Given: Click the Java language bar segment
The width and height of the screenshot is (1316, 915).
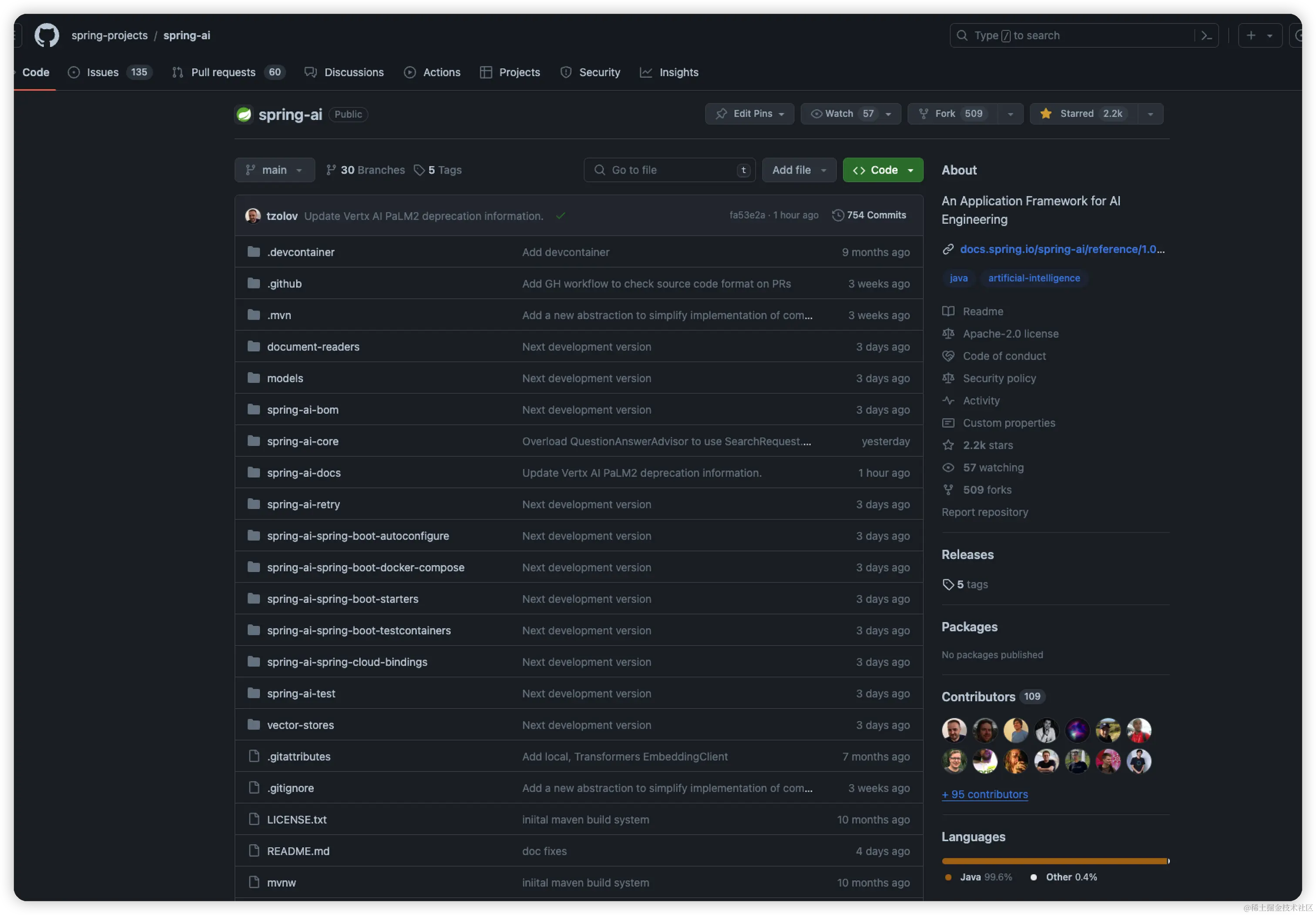Looking at the screenshot, I should 1054,861.
